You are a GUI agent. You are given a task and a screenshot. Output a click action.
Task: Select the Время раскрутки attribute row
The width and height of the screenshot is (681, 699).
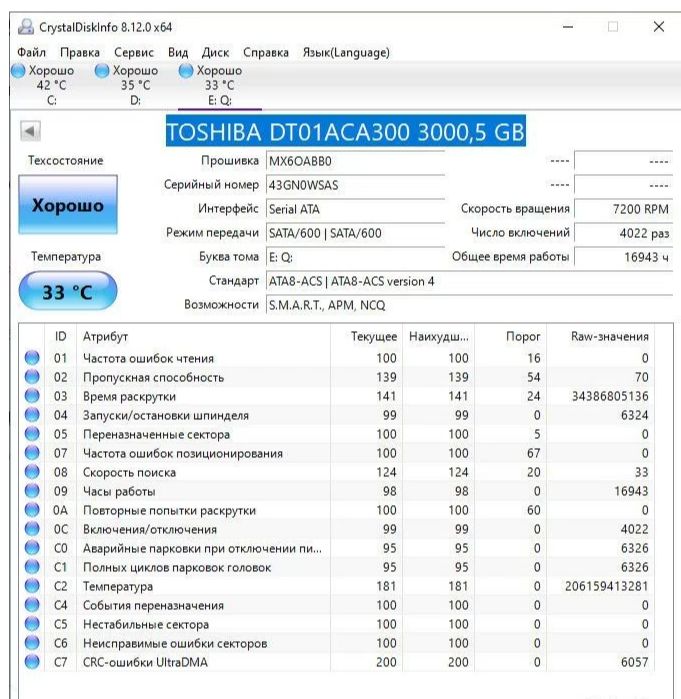336,396
